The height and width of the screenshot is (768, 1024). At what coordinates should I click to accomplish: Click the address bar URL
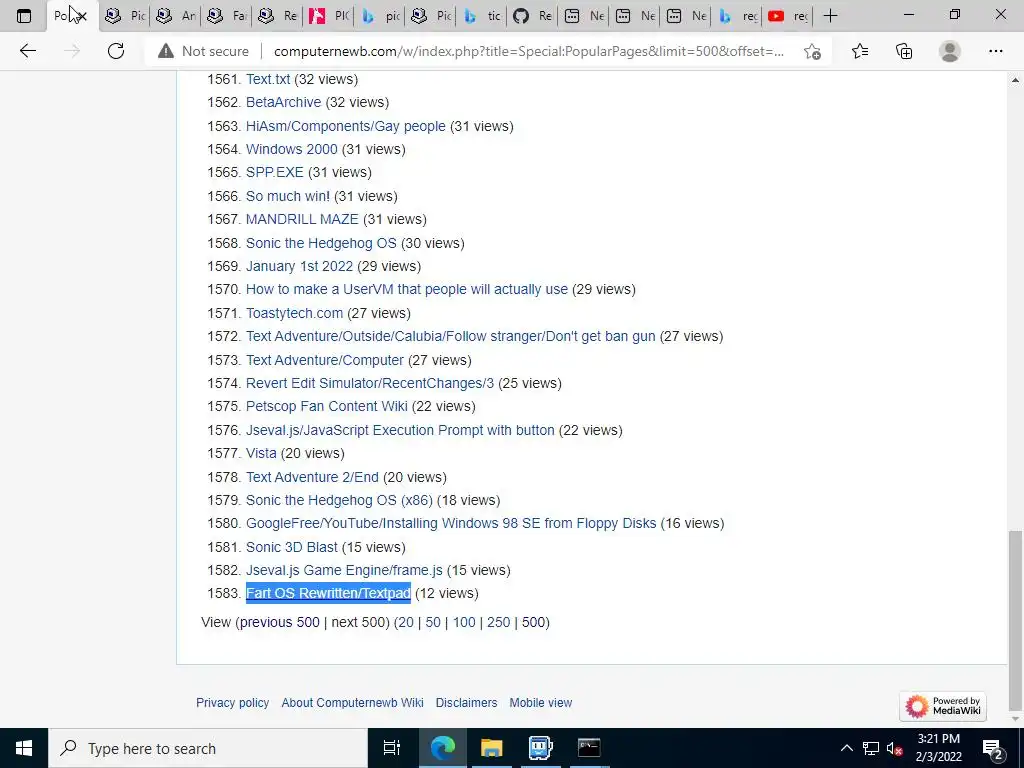coord(528,51)
